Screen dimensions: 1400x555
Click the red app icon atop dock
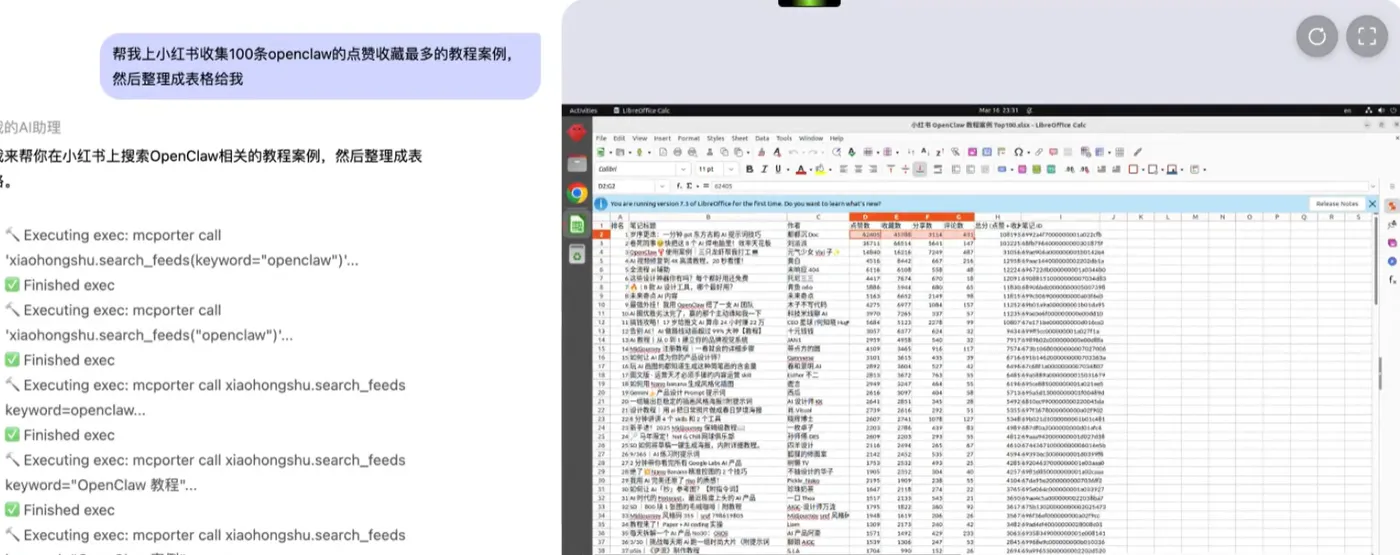(577, 132)
